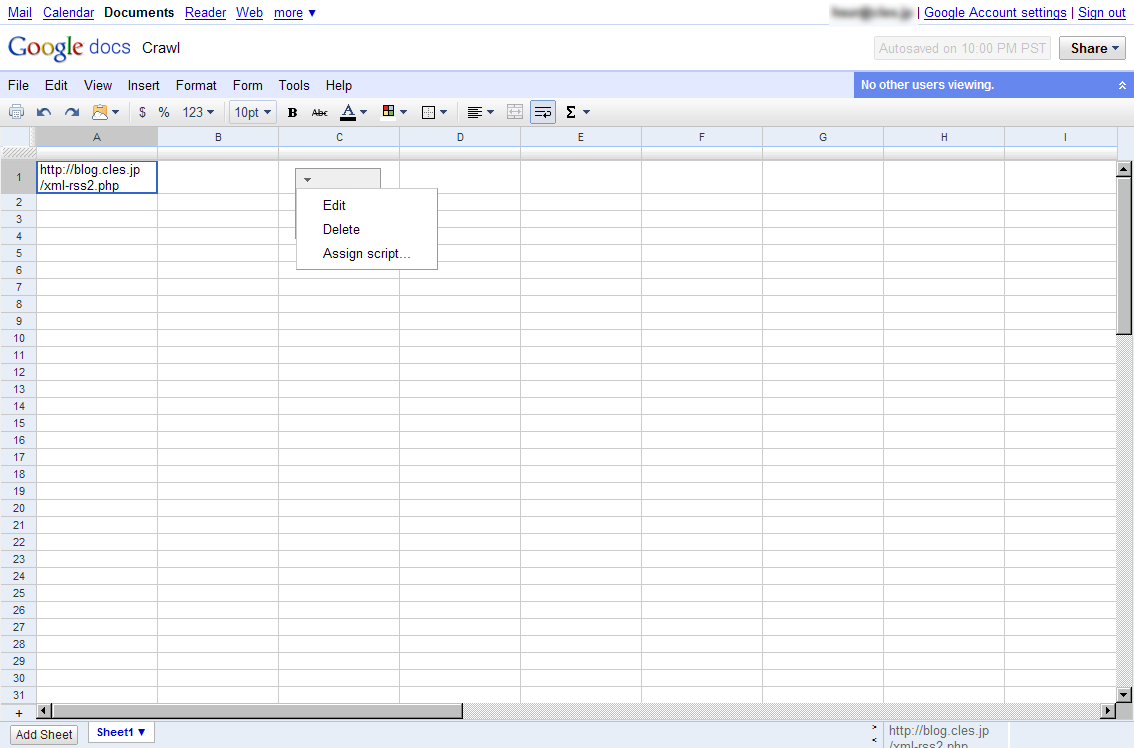This screenshot has width=1134, height=748.
Task: Open the text color picker
Action: click(x=353, y=112)
